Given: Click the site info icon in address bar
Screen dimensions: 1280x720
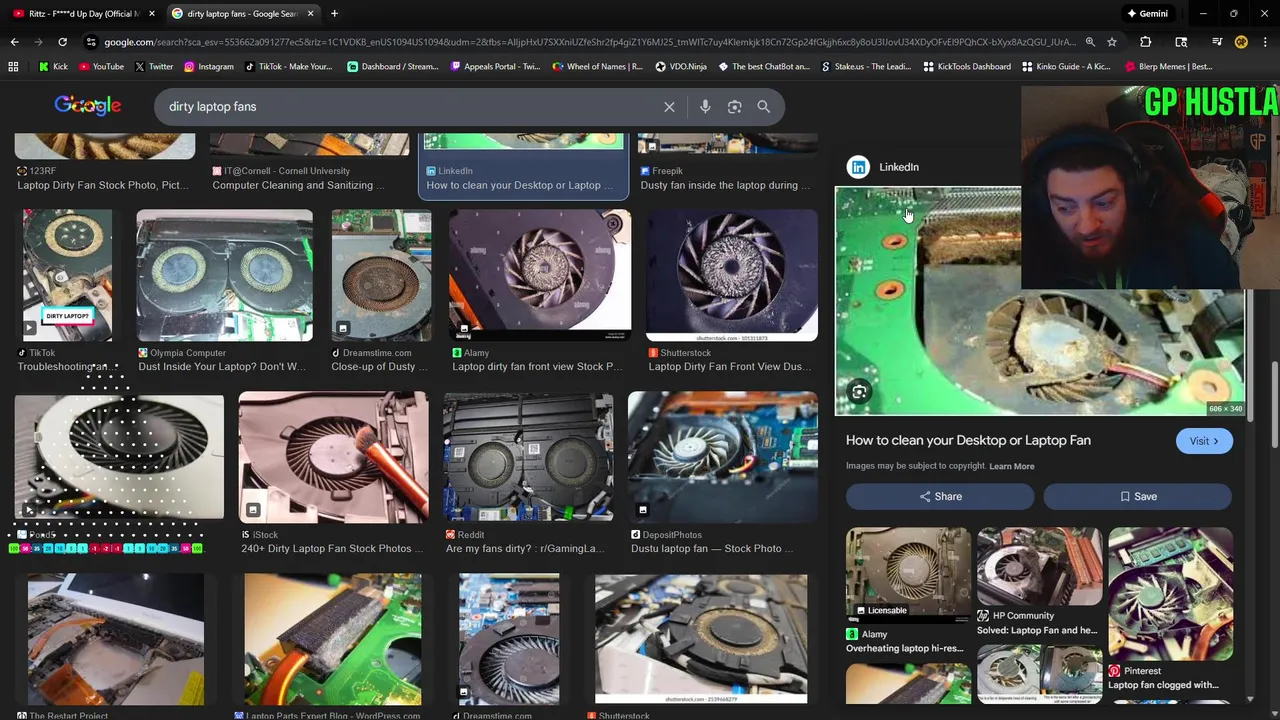Looking at the screenshot, I should tap(91, 42).
